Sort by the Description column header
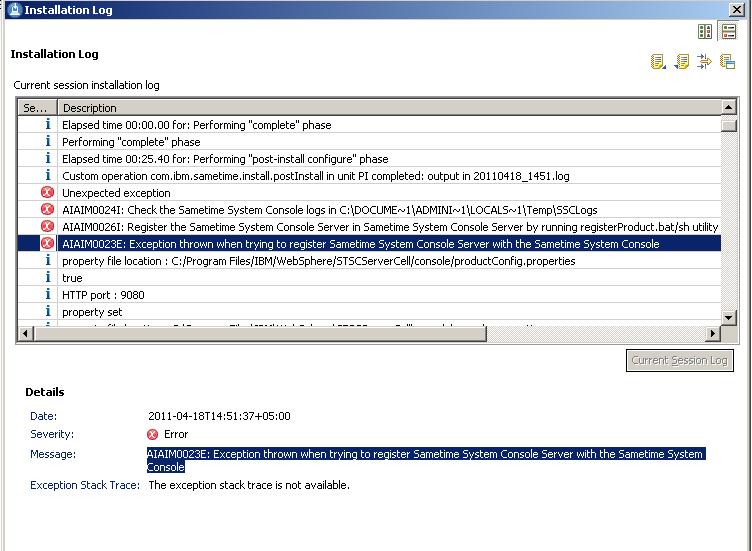 pos(389,108)
